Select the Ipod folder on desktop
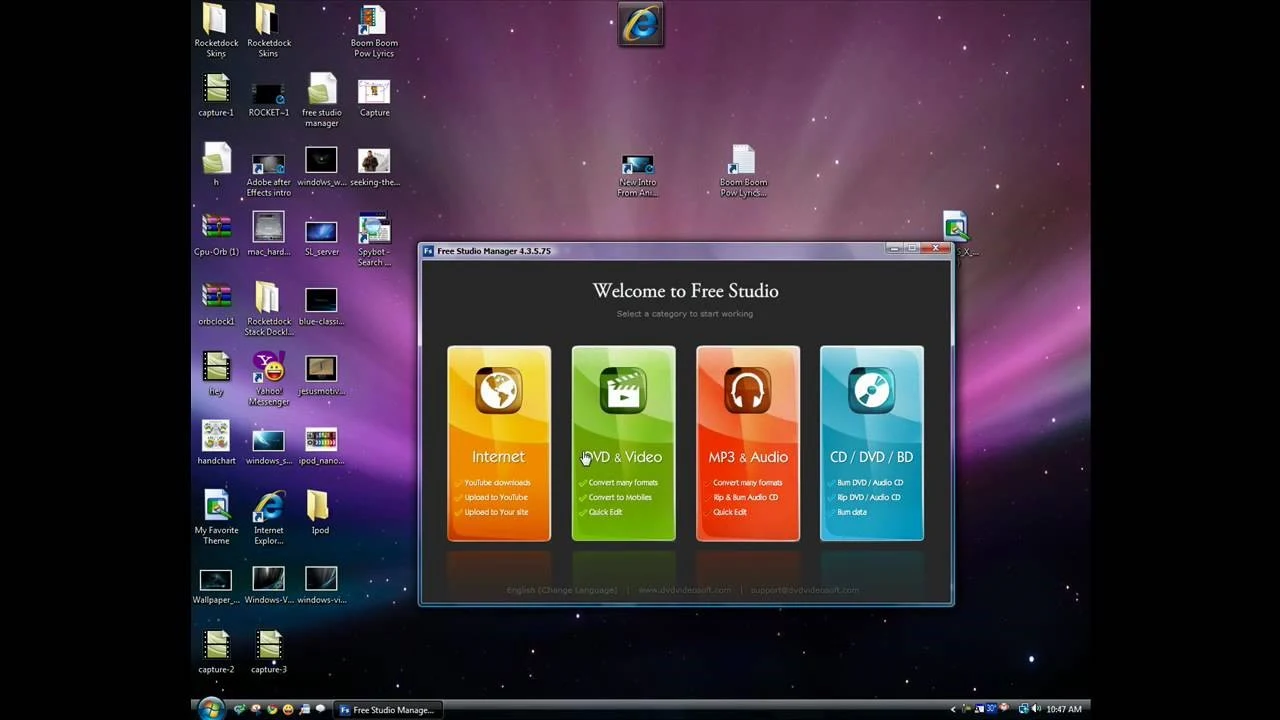 pyautogui.click(x=318, y=513)
